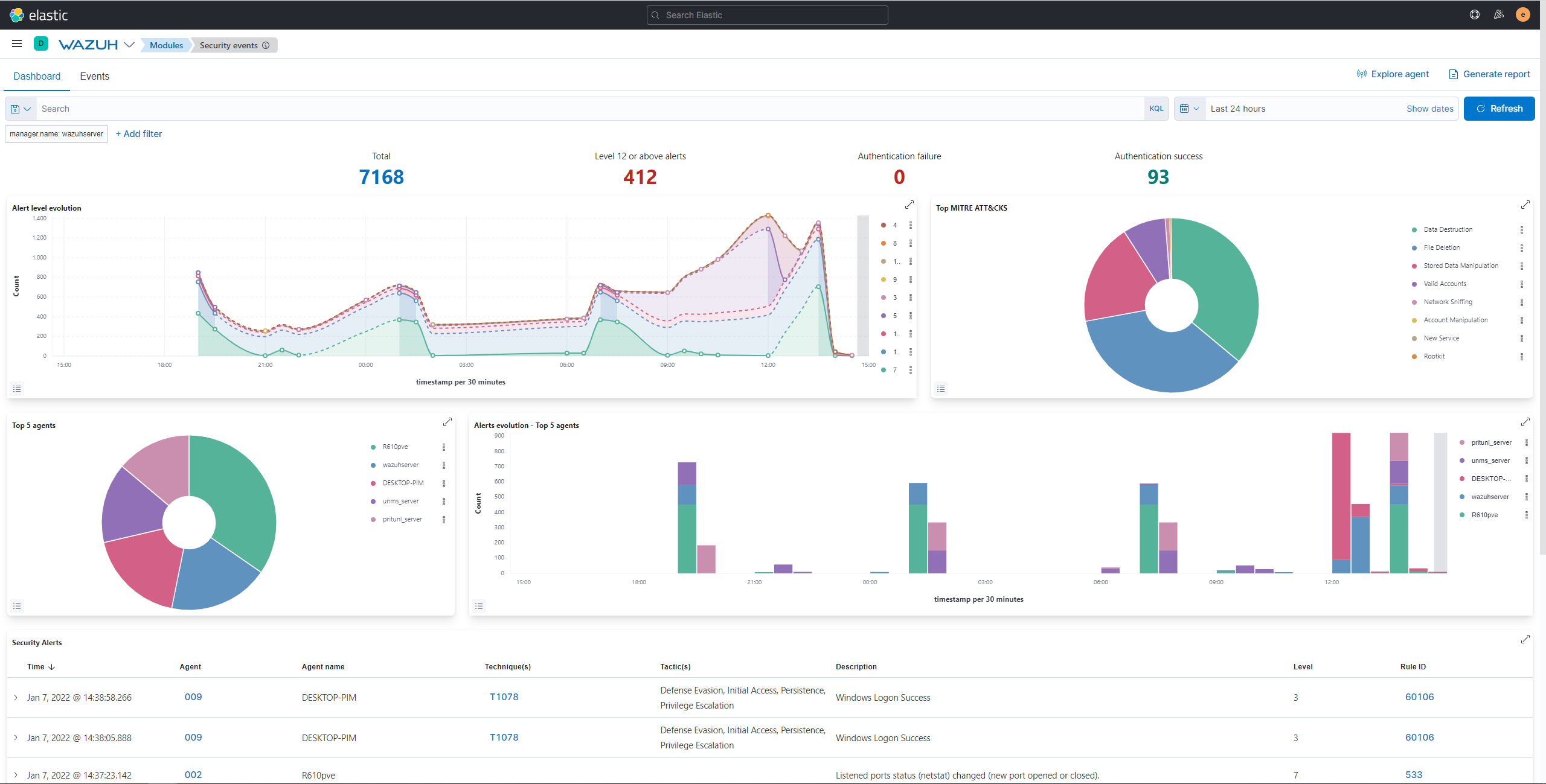Click the Security events info icon
The width and height of the screenshot is (1546, 784).
click(266, 45)
